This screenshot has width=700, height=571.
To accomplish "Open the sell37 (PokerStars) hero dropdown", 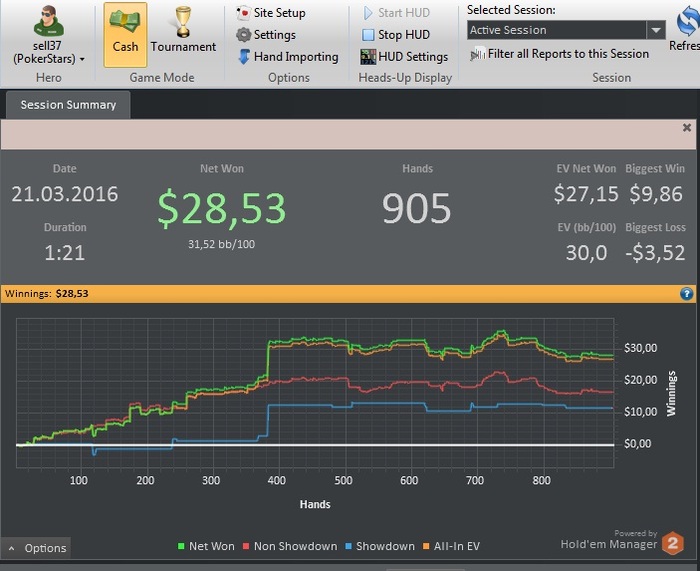I will point(49,52).
